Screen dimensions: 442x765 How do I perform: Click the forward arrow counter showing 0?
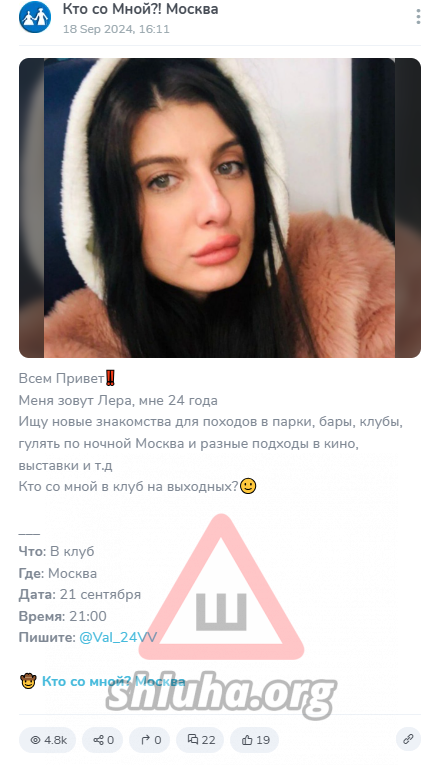pos(151,740)
